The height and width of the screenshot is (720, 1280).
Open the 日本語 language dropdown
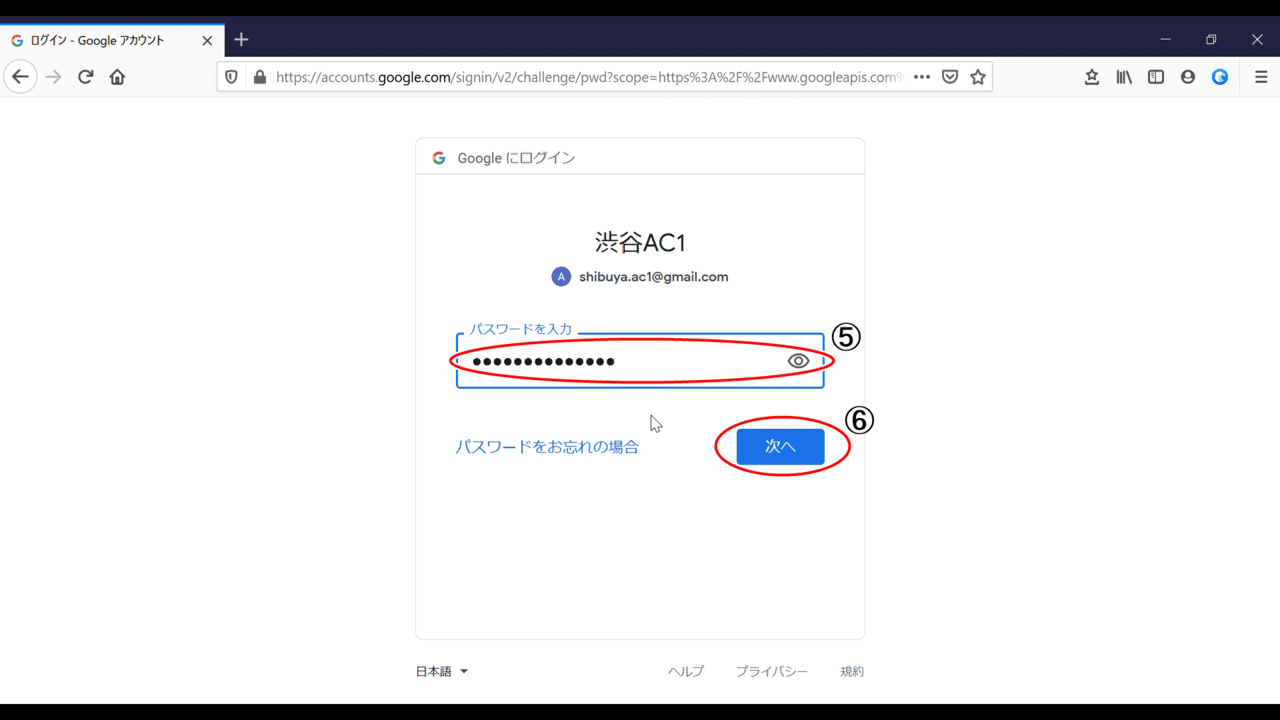(441, 672)
